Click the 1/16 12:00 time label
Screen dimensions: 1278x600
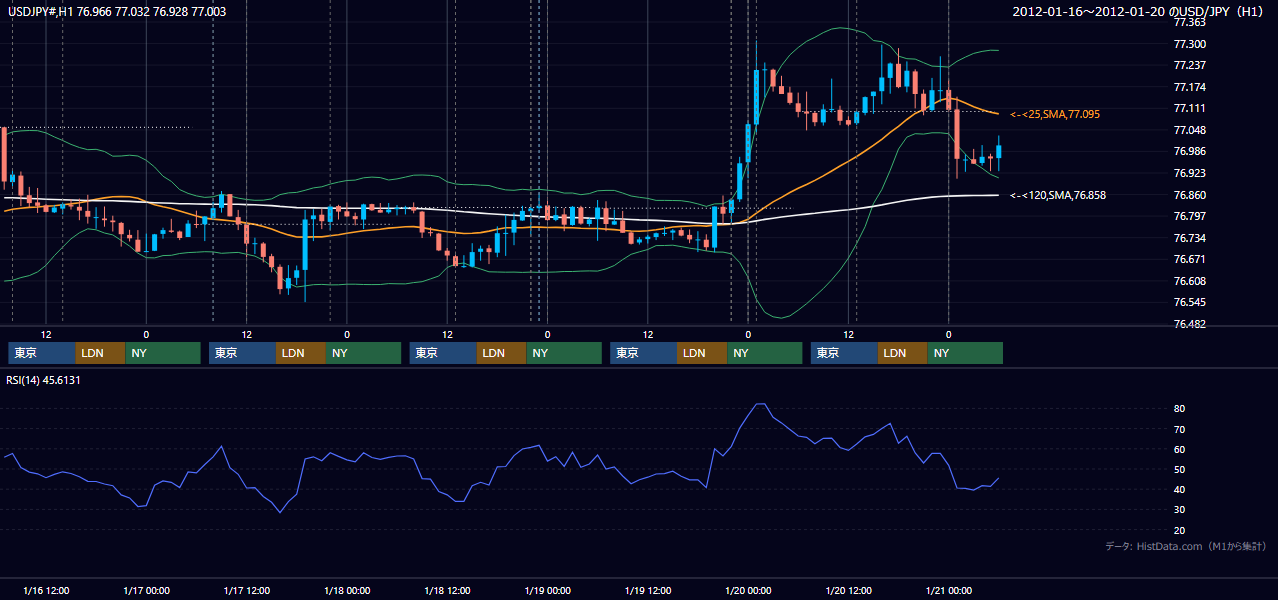45,590
